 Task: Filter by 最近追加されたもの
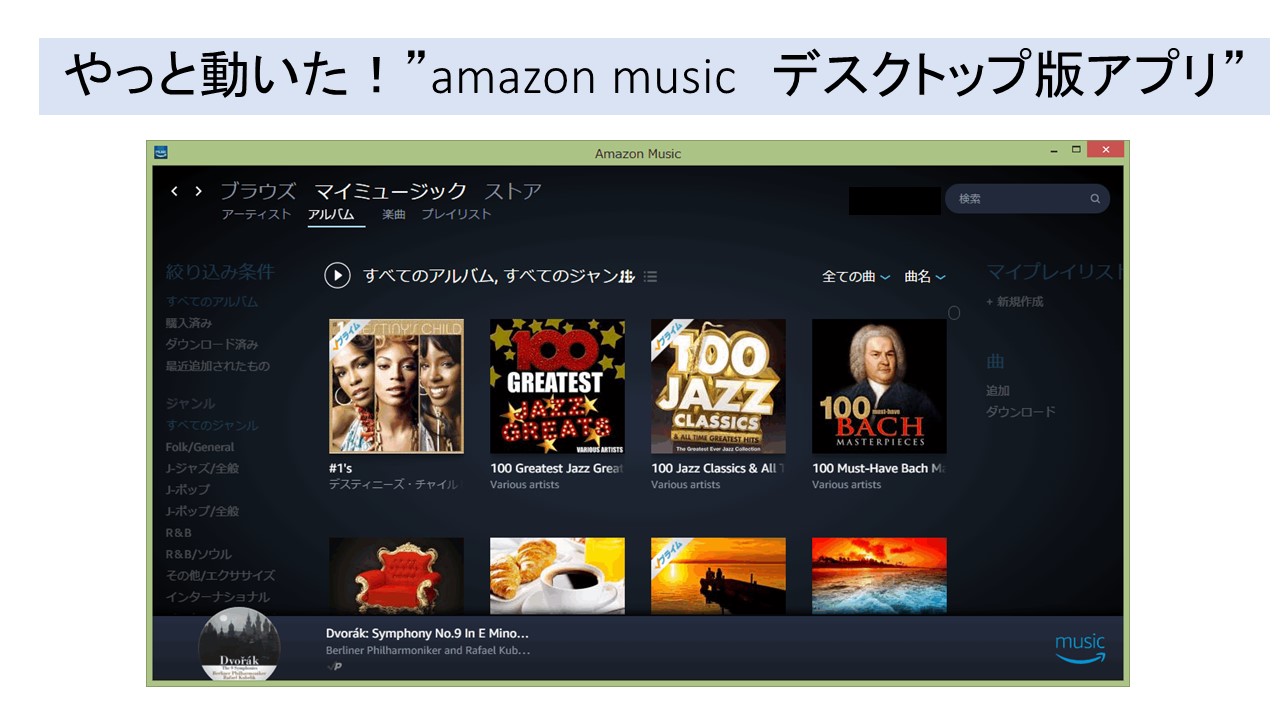tap(217, 366)
